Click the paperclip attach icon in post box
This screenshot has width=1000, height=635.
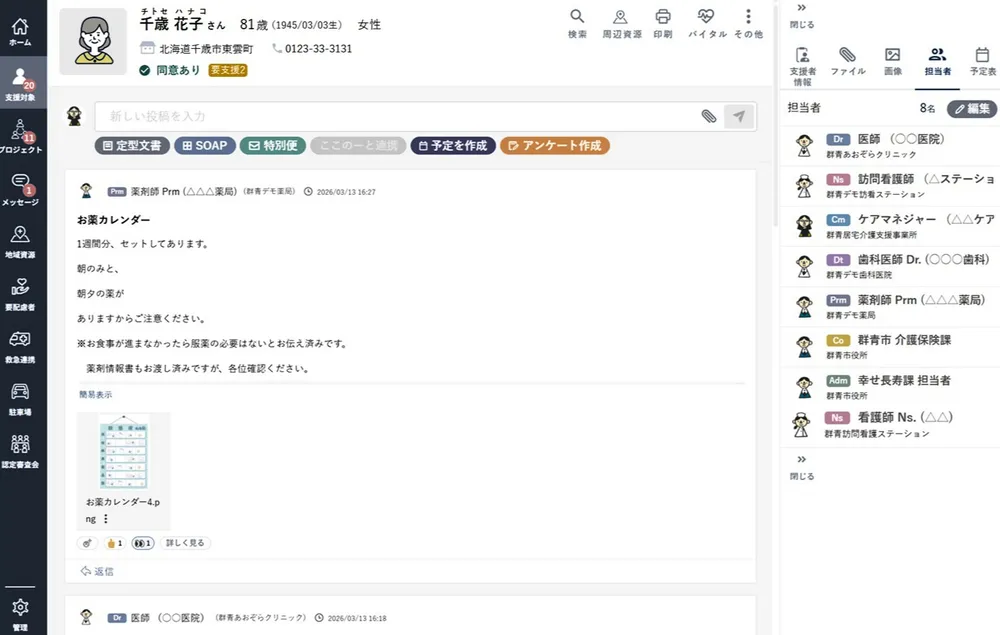coord(709,116)
